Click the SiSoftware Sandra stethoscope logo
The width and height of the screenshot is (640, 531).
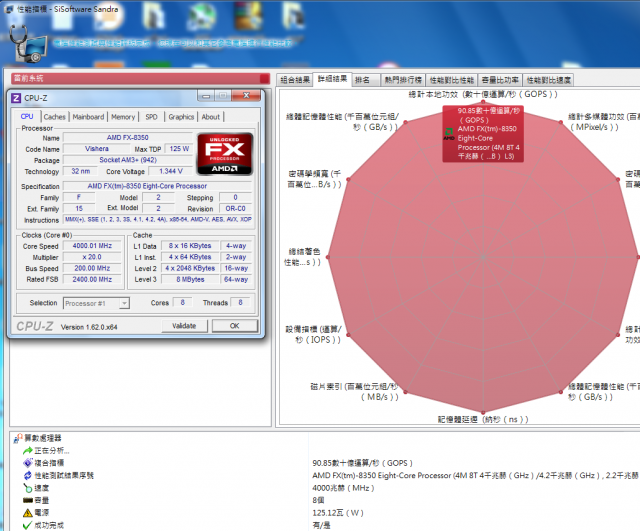coord(27,44)
